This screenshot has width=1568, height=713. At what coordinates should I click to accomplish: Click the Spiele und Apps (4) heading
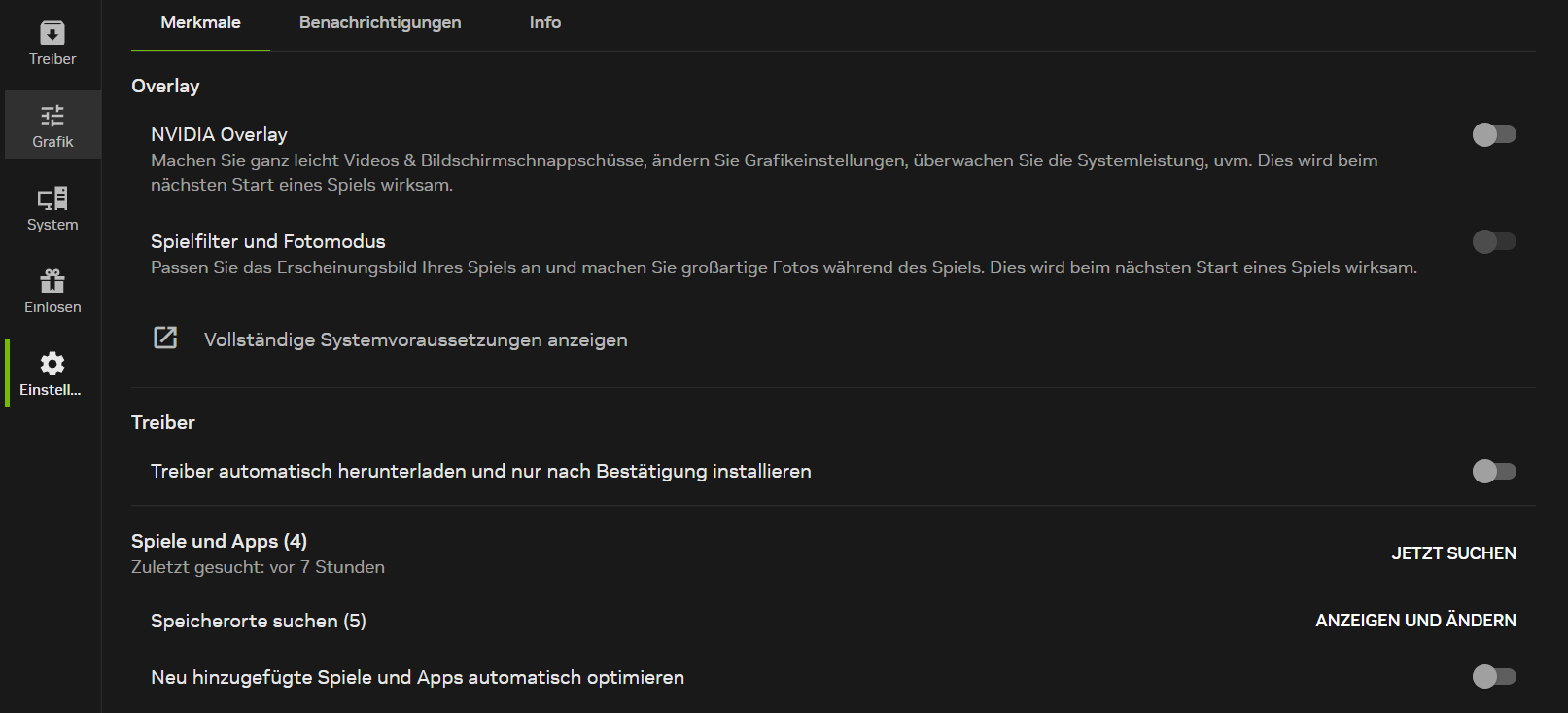point(219,541)
